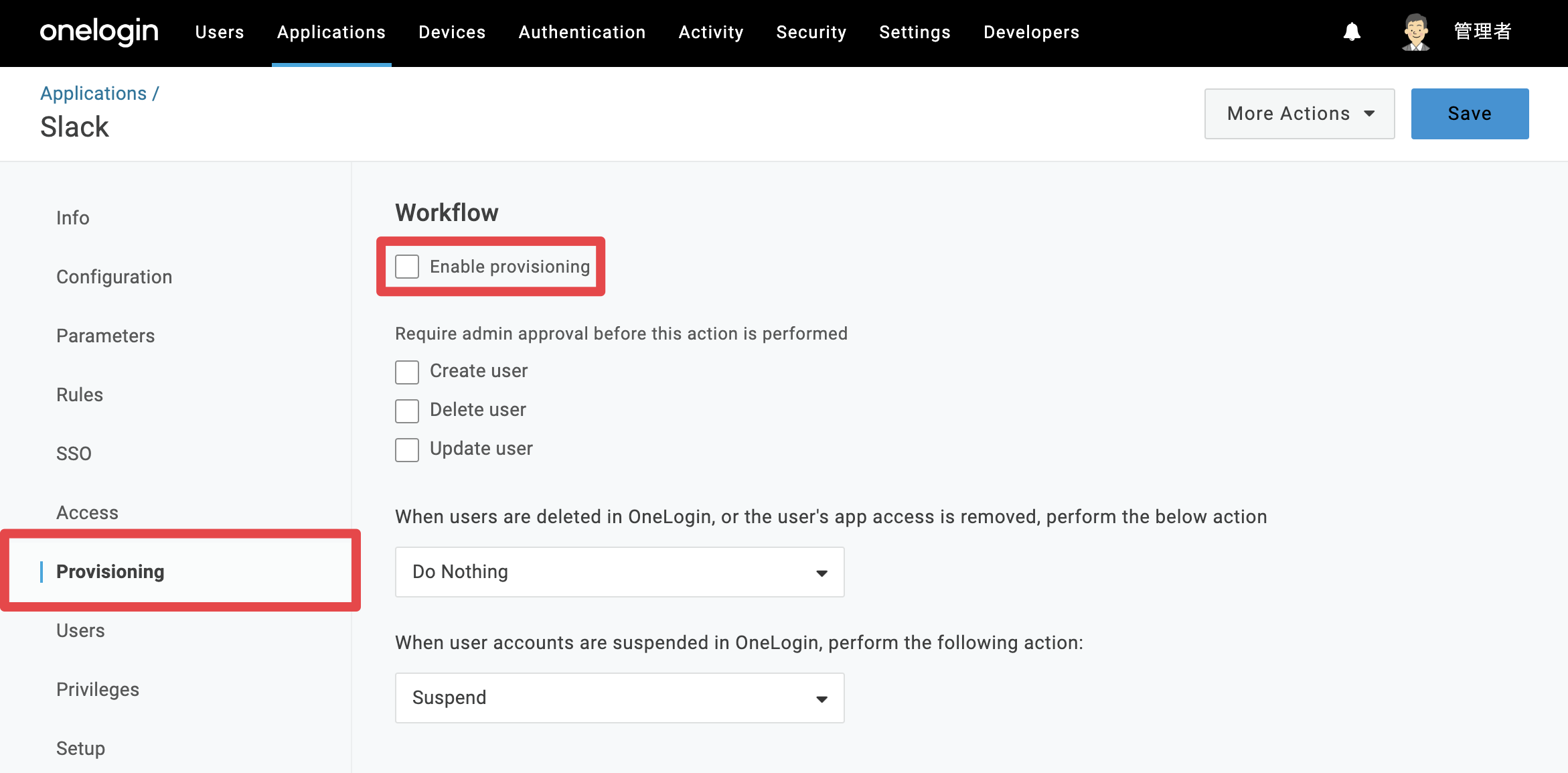Switch to the SSO side tab
The height and width of the screenshot is (773, 1568).
74,453
